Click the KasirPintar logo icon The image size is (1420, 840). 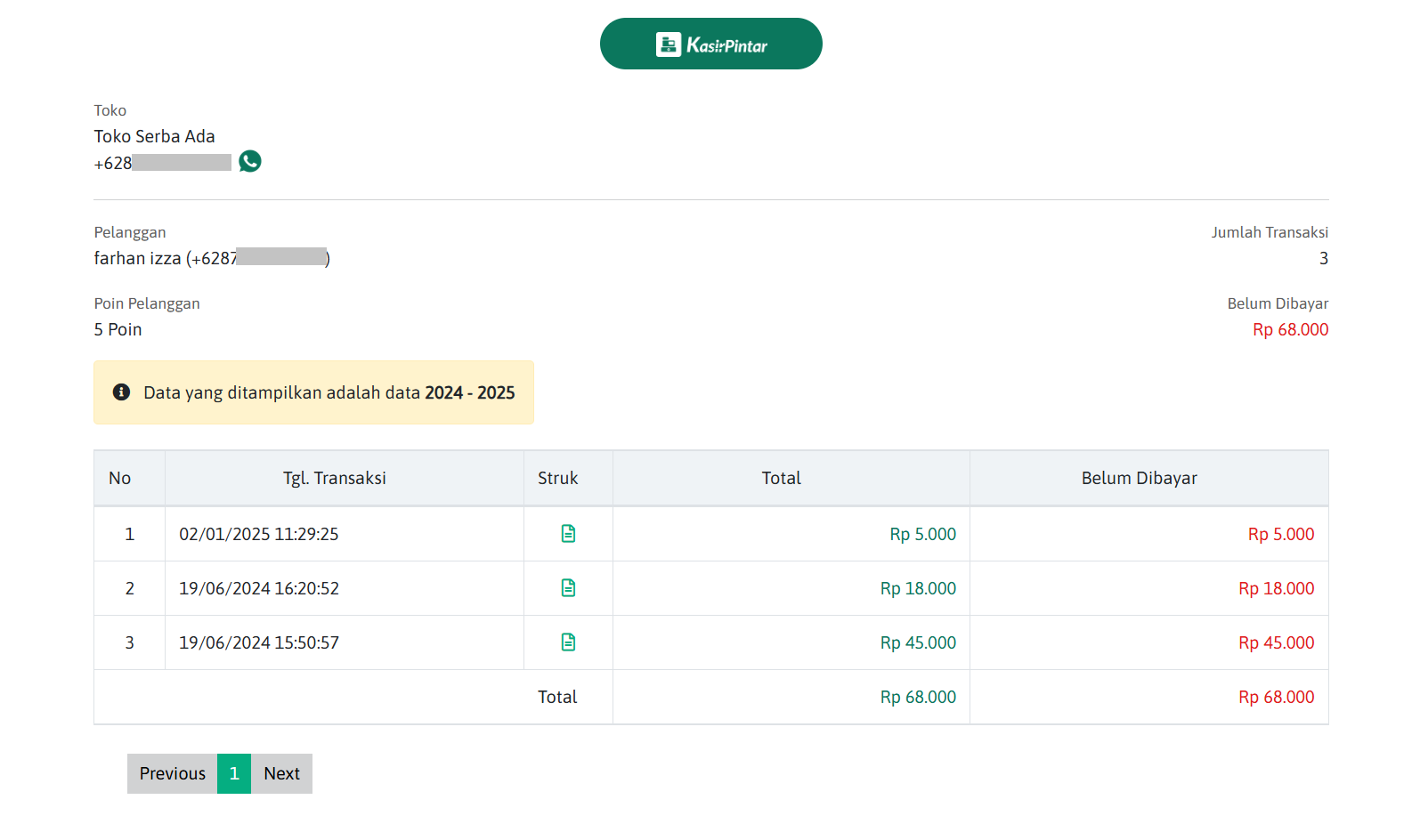[x=668, y=44]
